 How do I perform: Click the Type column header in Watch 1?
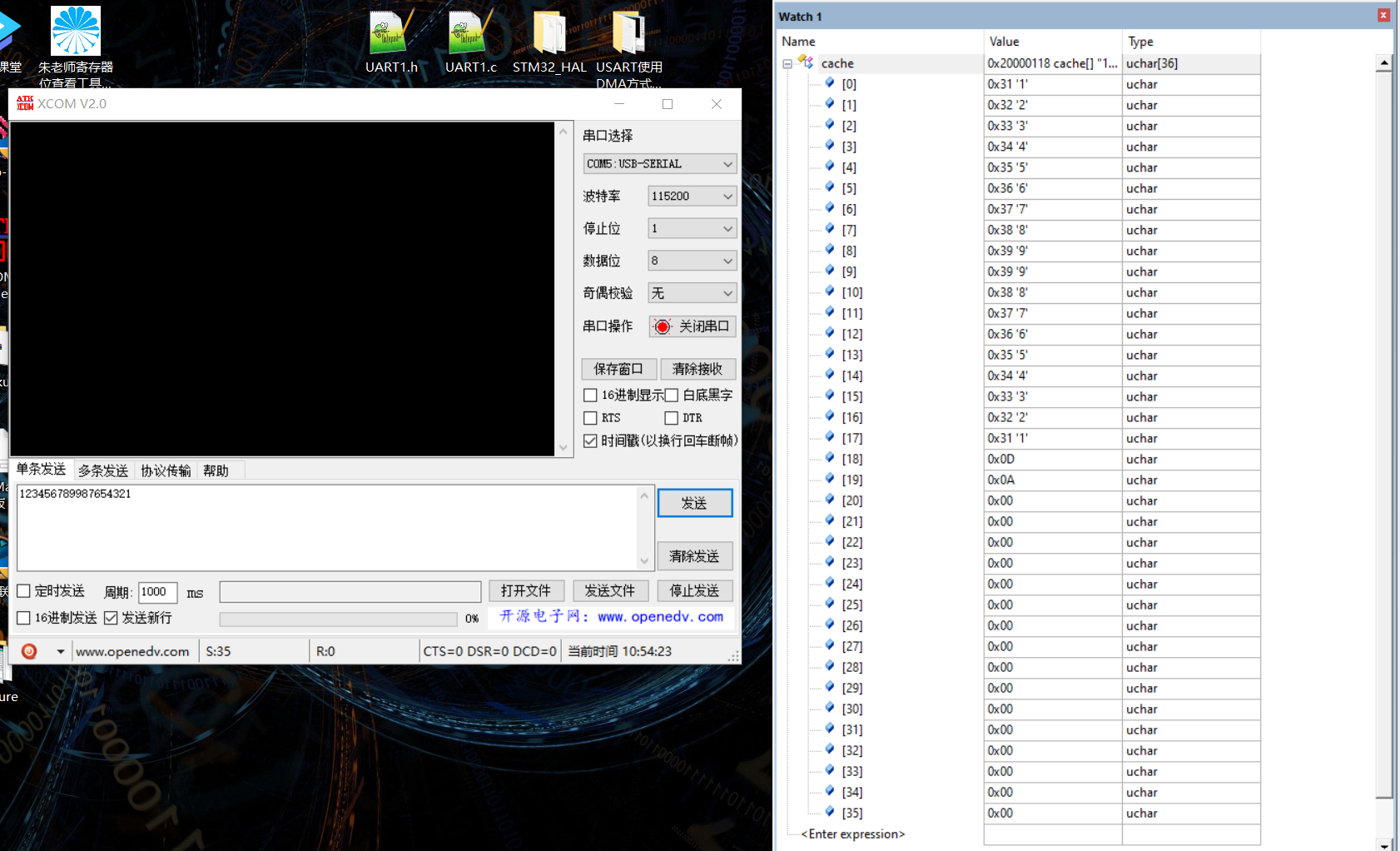tap(1191, 42)
